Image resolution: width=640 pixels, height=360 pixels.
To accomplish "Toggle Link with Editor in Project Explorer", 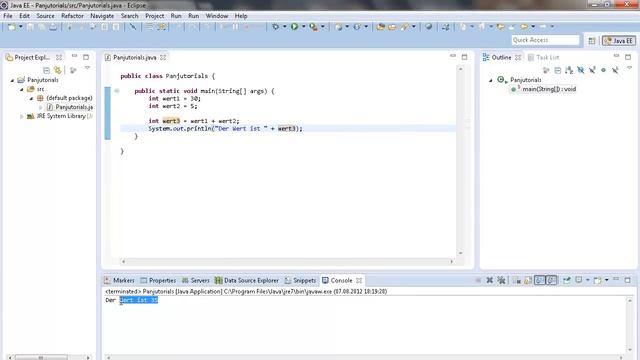I will 58,70.
